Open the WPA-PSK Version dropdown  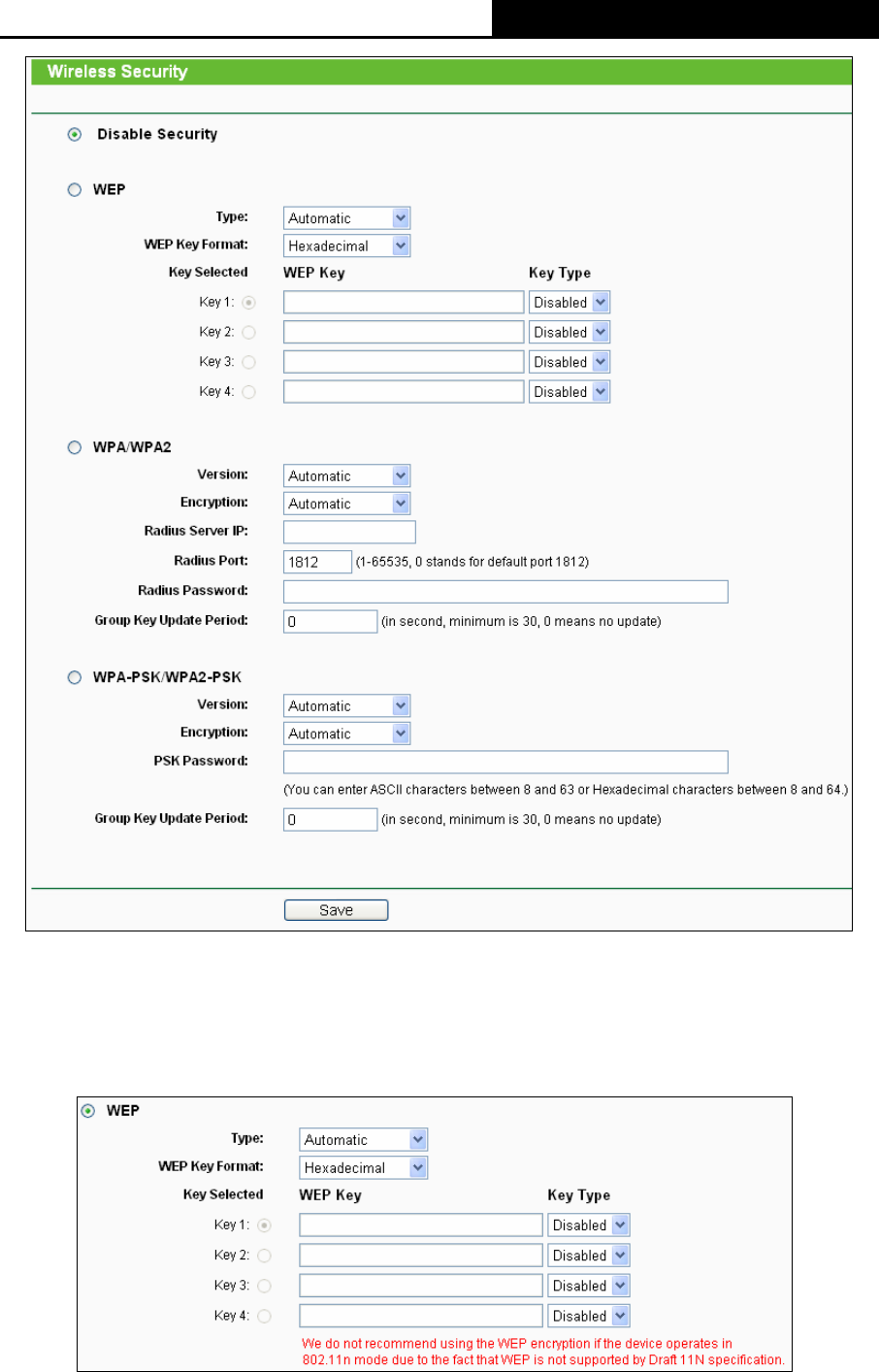[x=347, y=706]
